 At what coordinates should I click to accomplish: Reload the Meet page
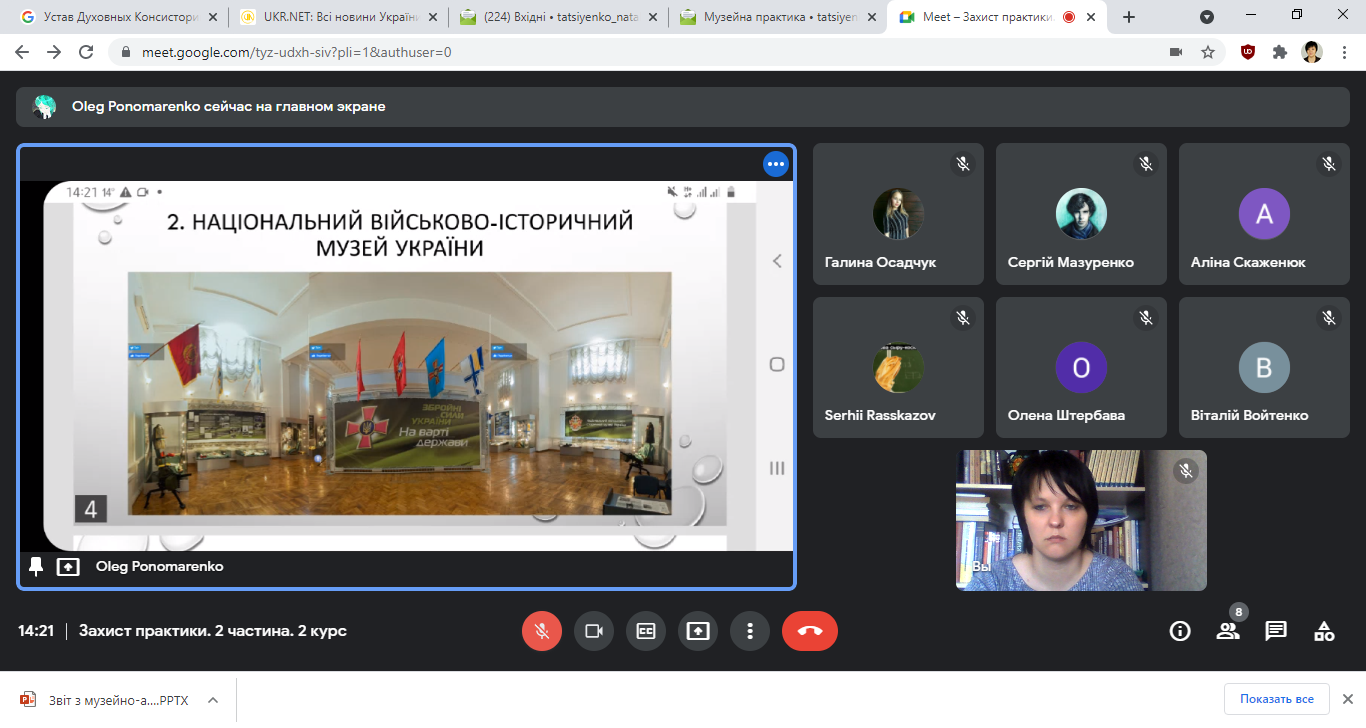pos(86,52)
